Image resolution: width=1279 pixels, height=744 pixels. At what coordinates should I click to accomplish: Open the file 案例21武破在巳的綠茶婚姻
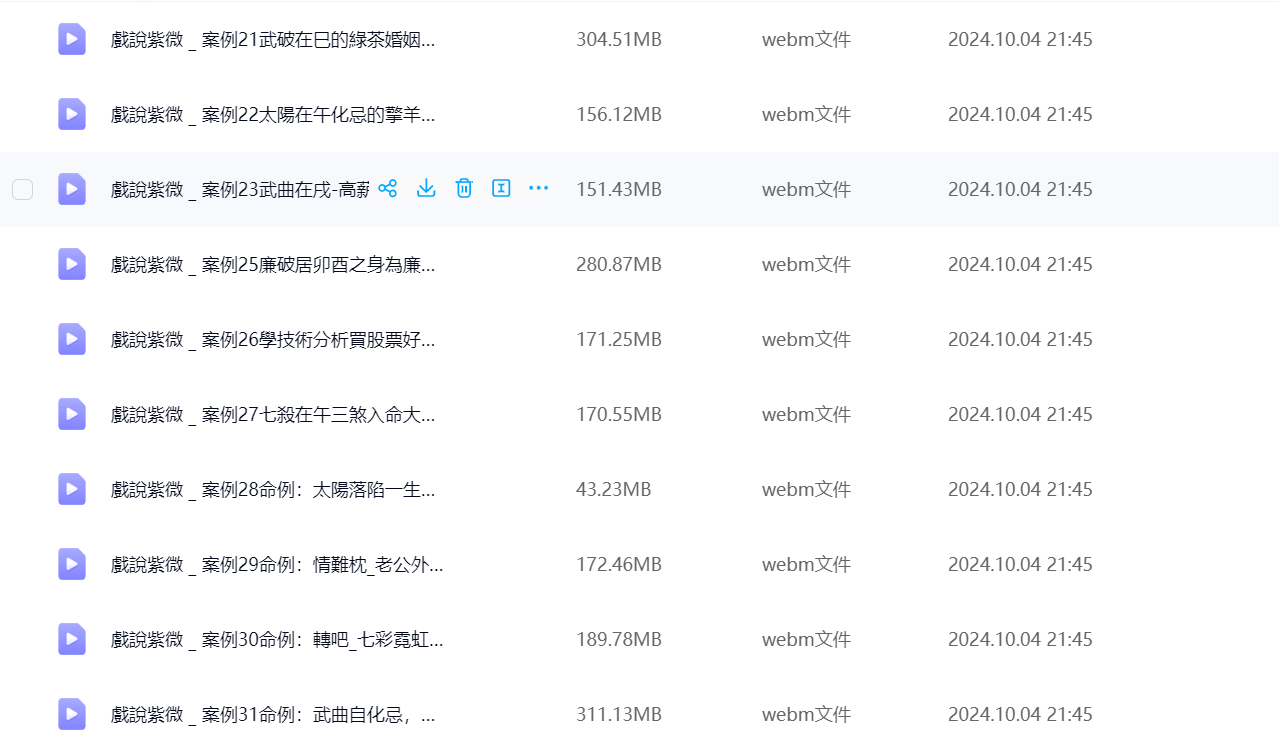(x=273, y=40)
